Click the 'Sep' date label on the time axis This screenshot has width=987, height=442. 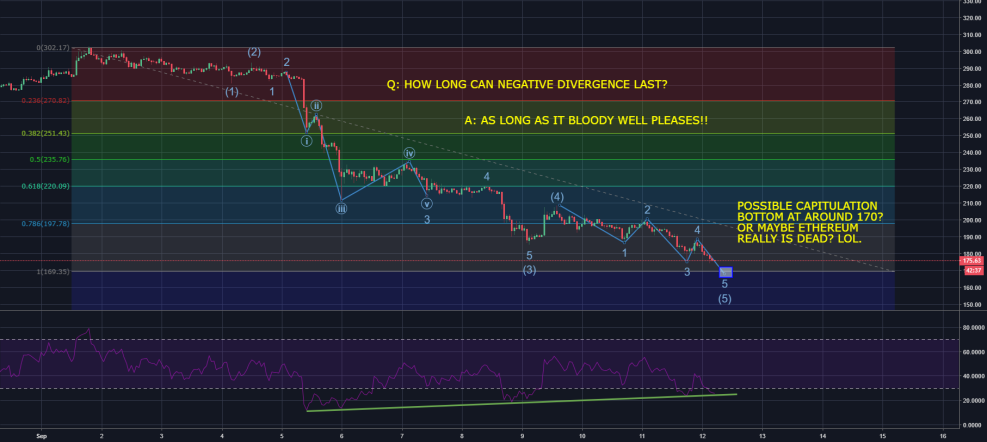point(41,437)
